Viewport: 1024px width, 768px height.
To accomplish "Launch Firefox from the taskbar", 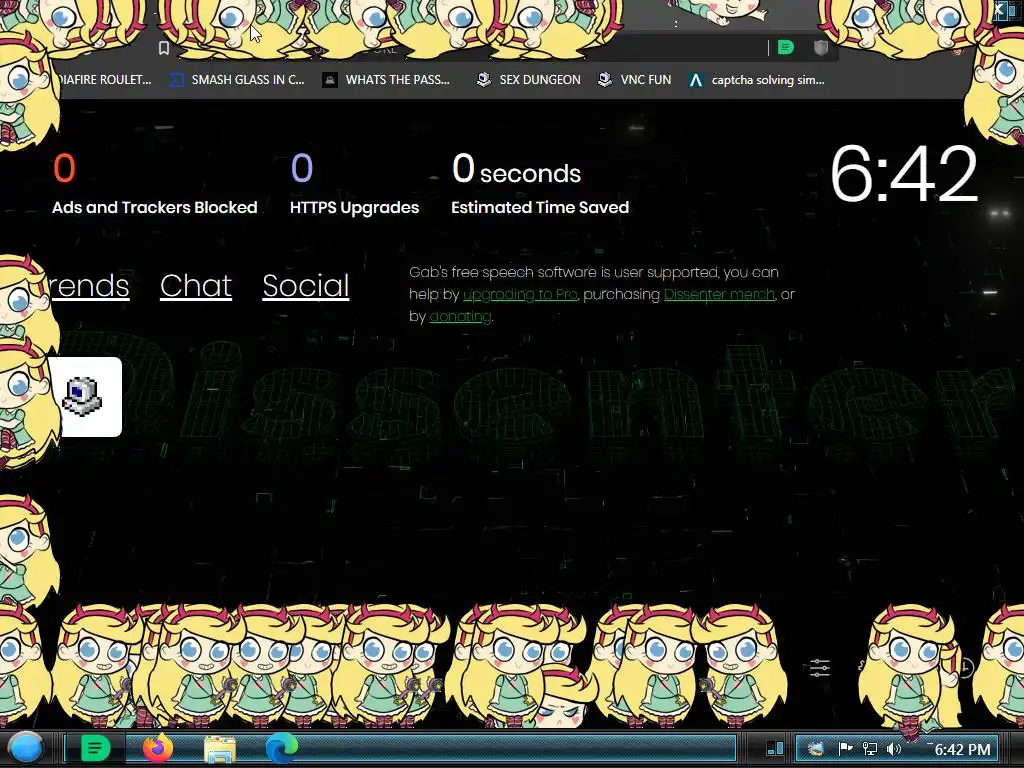I will click(158, 748).
